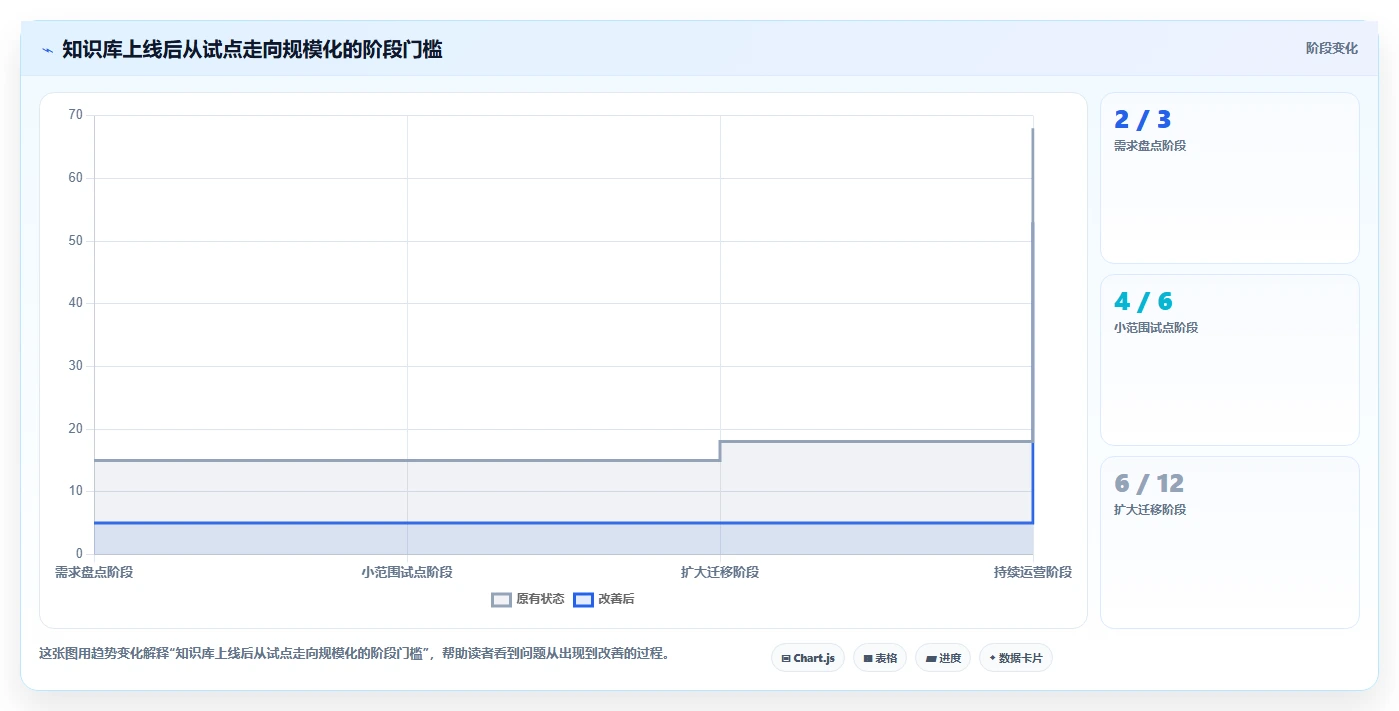Viewport: 1399px width, 711px height.
Task: Click the 扩大迁移阶段 x-axis label
Action: point(720,572)
